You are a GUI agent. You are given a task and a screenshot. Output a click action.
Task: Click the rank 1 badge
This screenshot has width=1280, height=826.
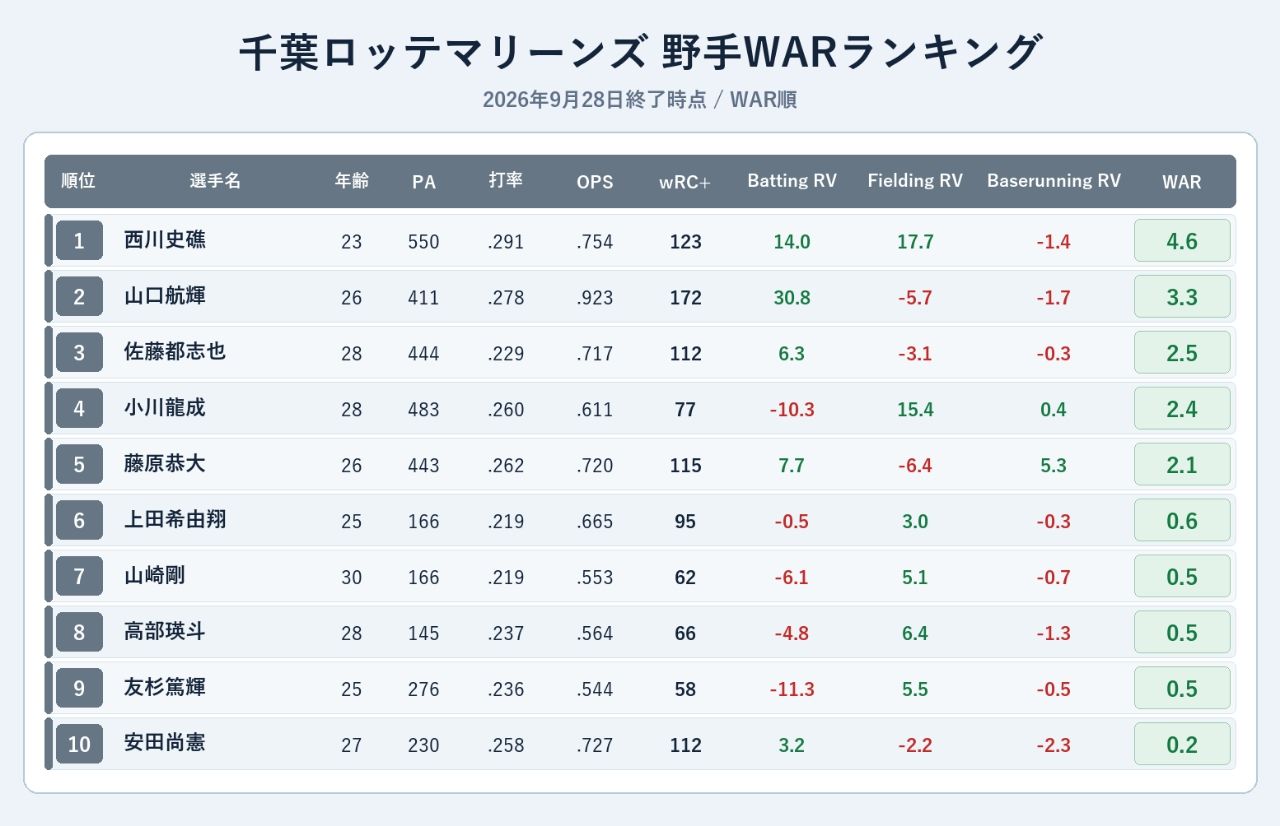tap(79, 241)
